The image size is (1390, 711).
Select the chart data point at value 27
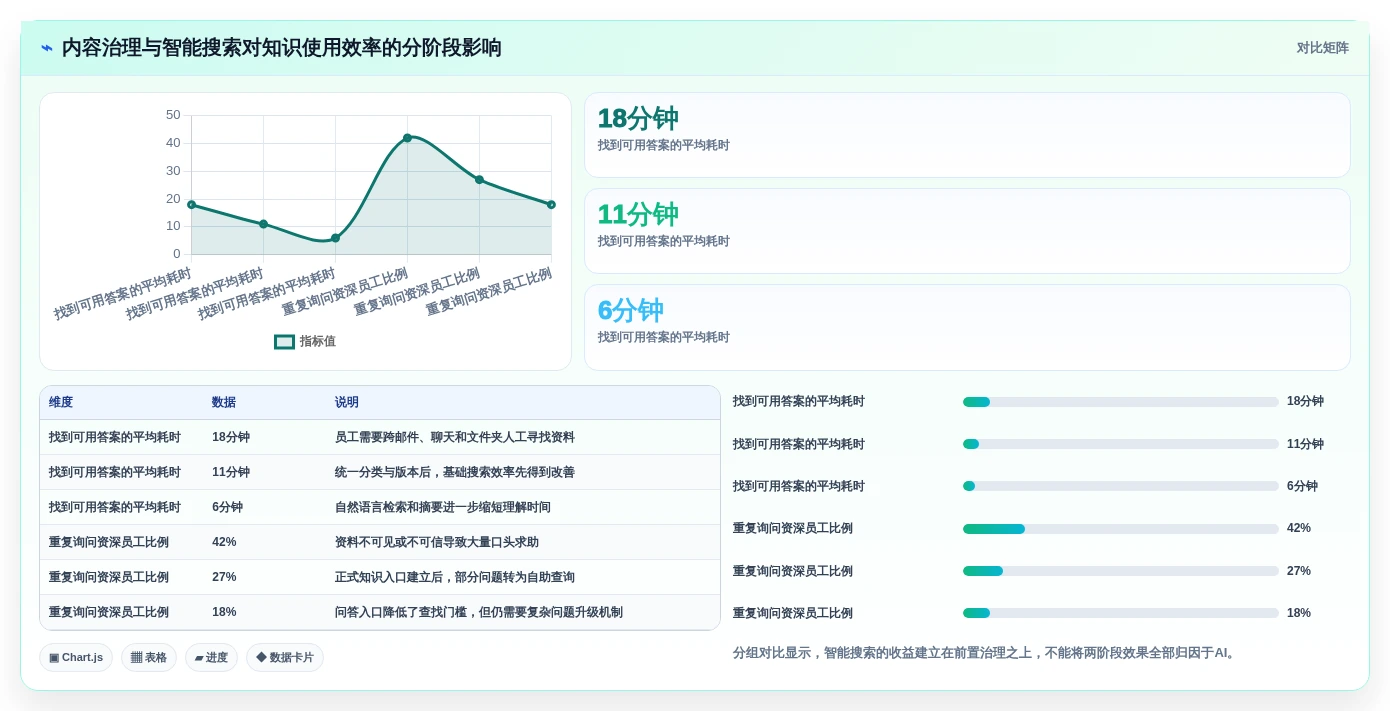pyautogui.click(x=479, y=180)
